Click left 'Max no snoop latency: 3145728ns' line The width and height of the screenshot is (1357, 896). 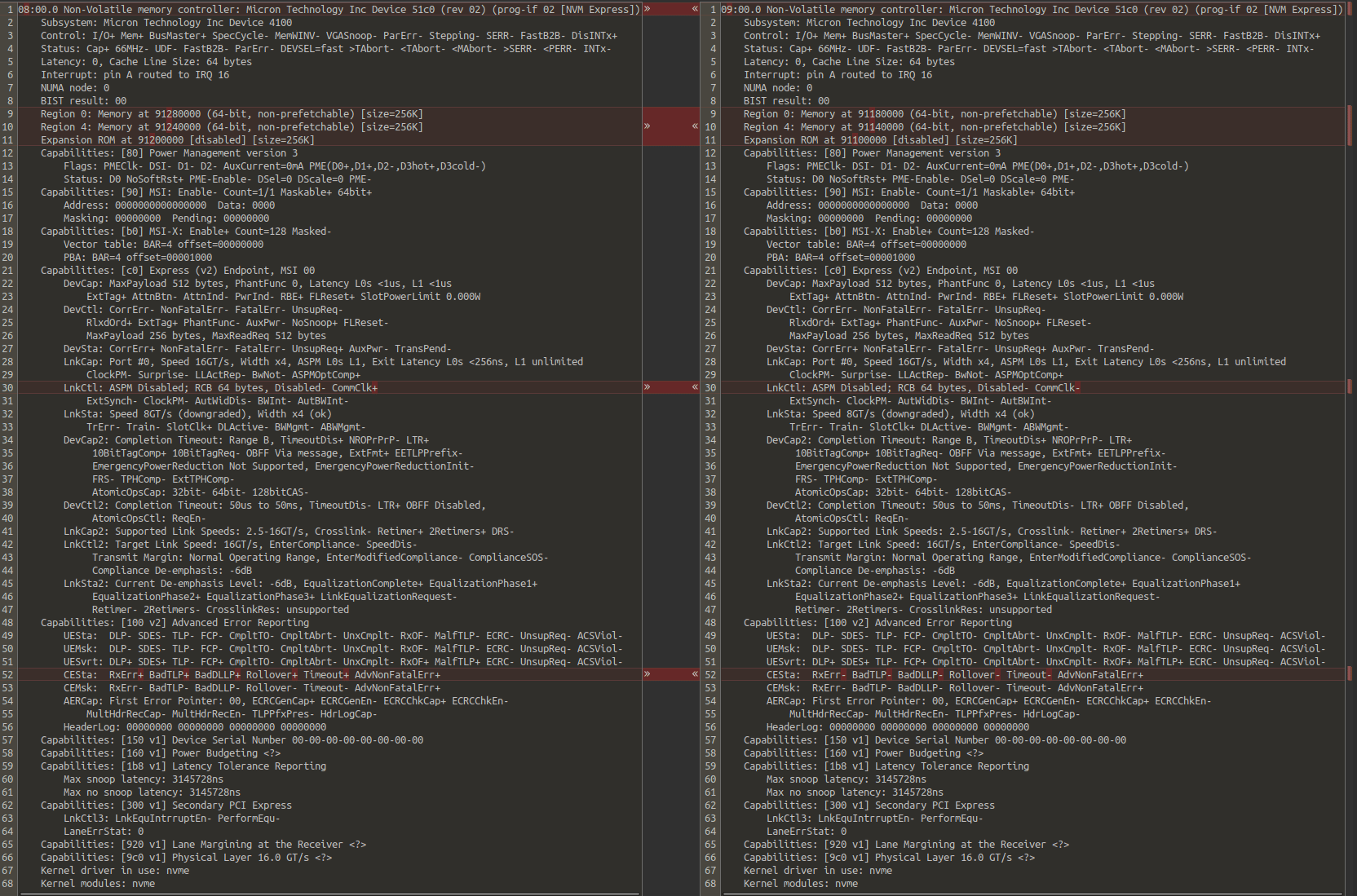pyautogui.click(x=152, y=792)
